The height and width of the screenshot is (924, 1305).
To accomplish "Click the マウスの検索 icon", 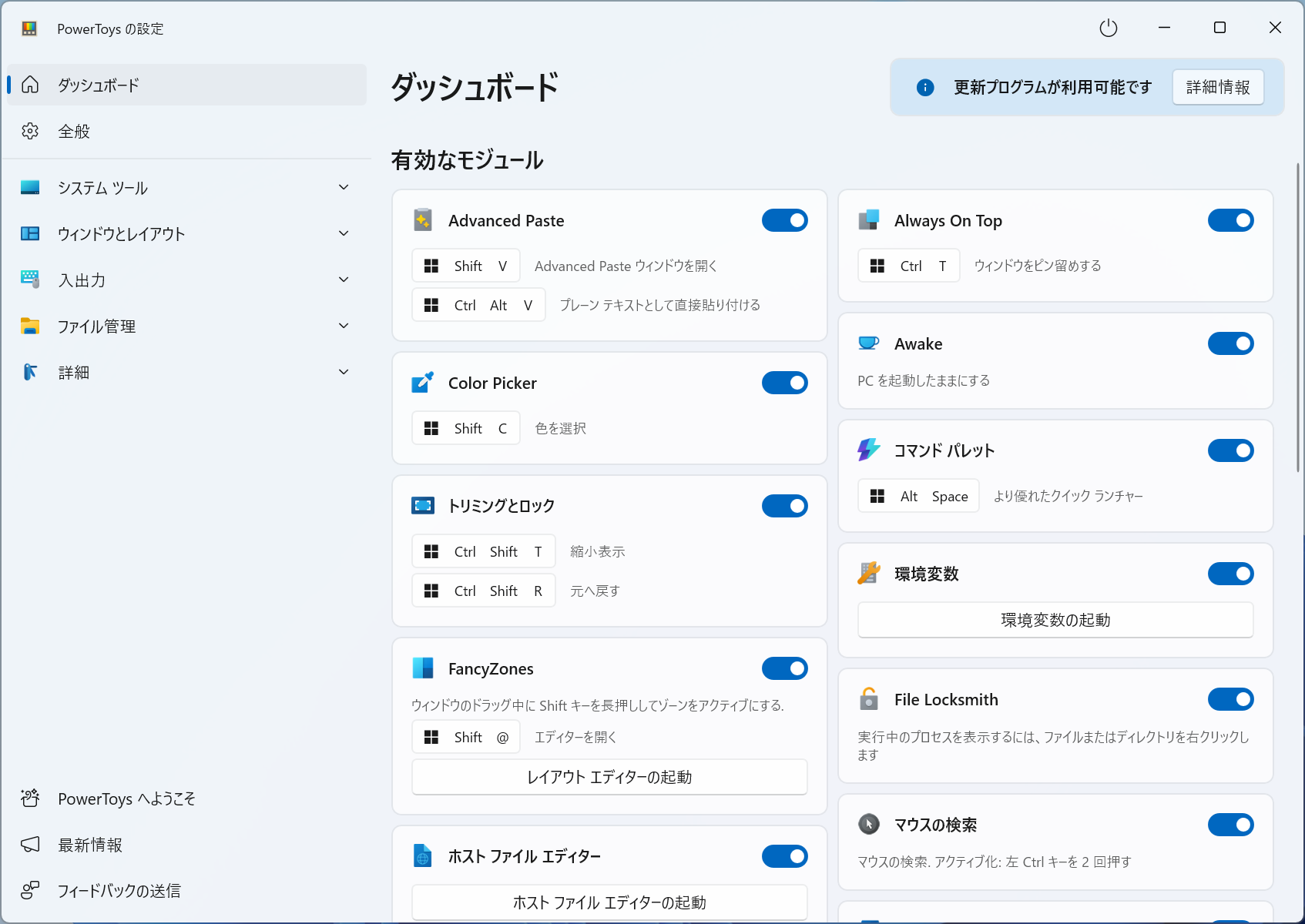I will point(868,824).
